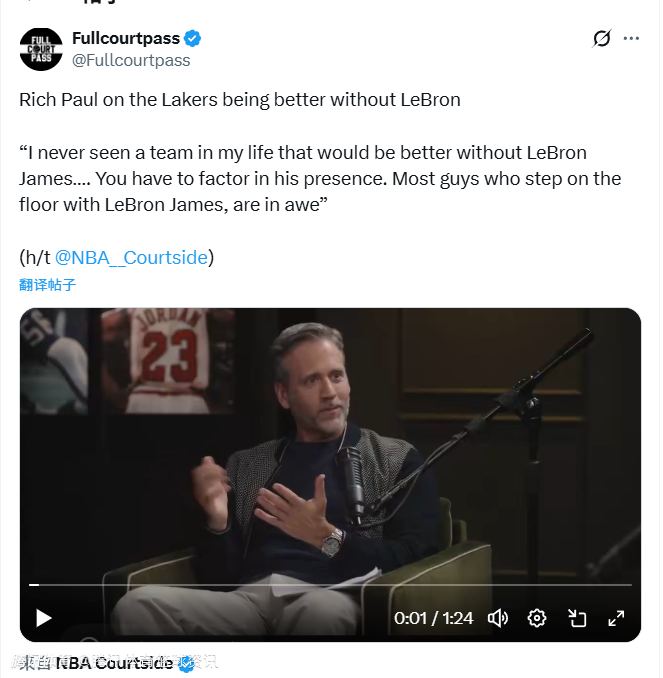Open the Fullcourtpass profile avatar
The height and width of the screenshot is (678, 663).
pos(41,49)
